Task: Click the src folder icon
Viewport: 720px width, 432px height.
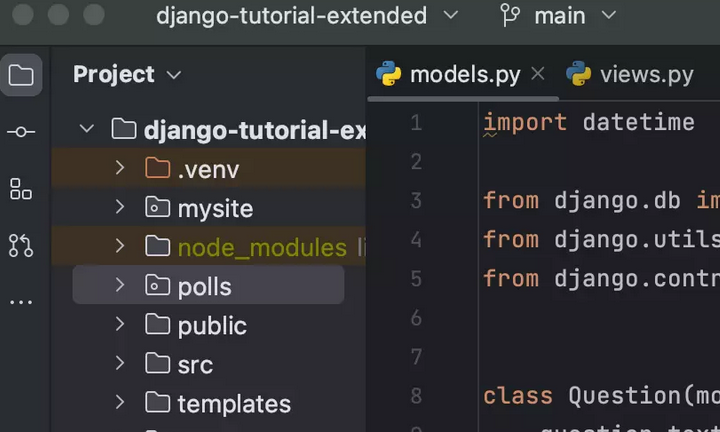Action: click(158, 363)
